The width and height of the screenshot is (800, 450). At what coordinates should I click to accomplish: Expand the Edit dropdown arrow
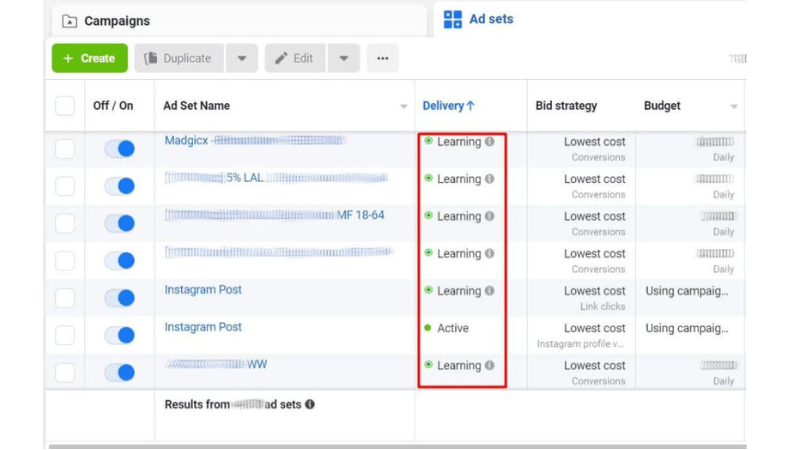[343, 58]
